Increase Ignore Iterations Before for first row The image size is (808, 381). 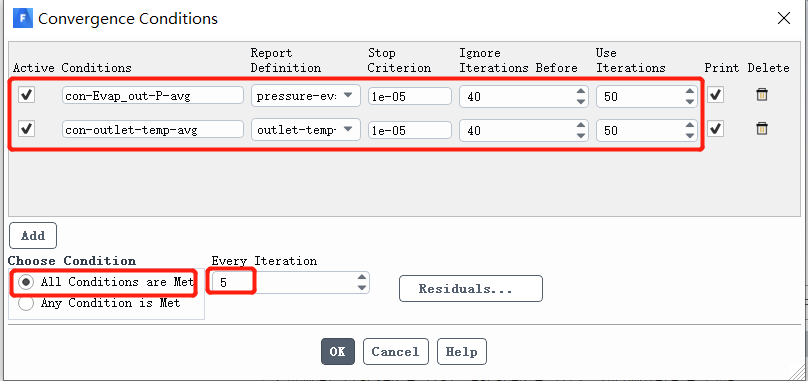point(581,91)
